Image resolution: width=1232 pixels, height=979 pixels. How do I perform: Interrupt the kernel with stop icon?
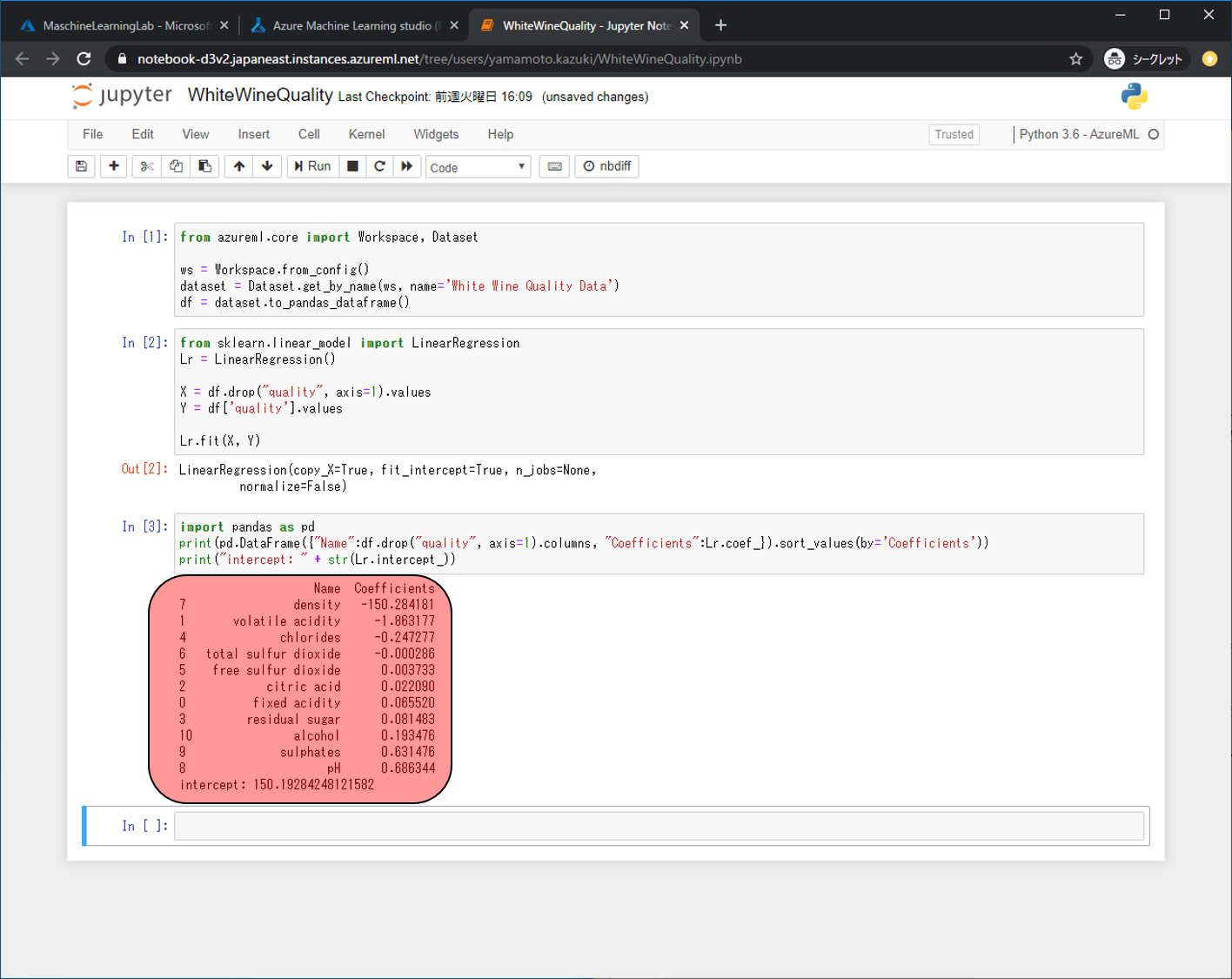click(x=352, y=166)
